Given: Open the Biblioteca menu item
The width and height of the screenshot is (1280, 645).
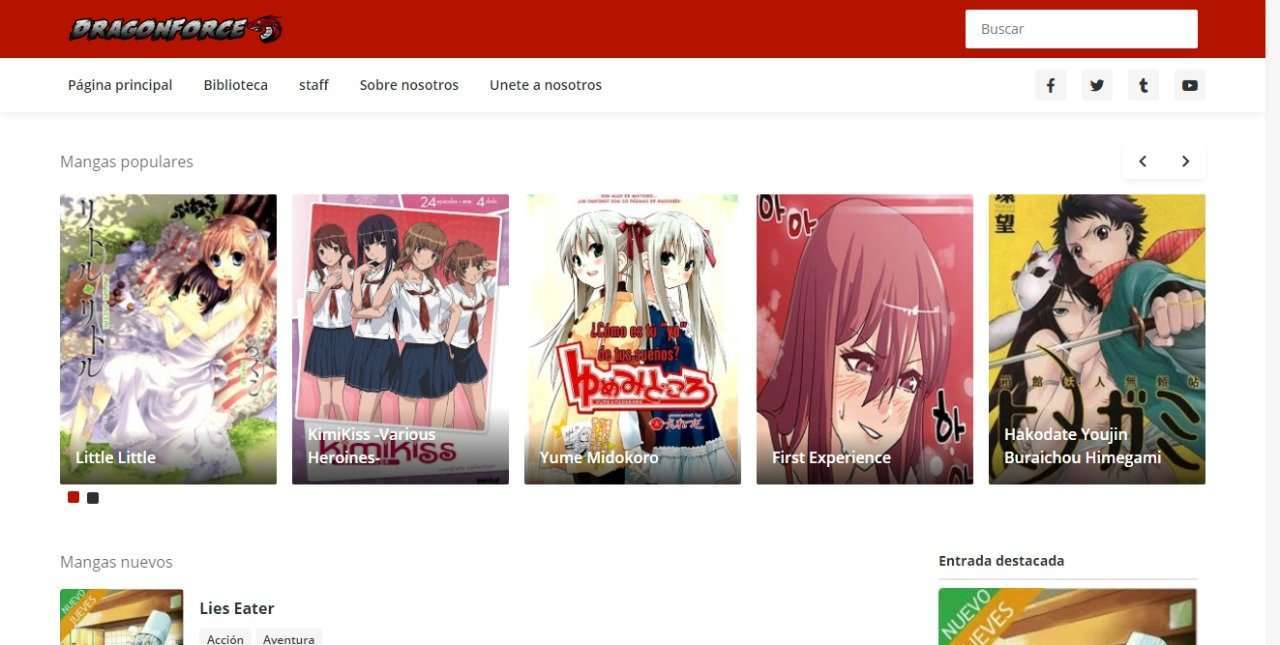Looking at the screenshot, I should (x=235, y=85).
